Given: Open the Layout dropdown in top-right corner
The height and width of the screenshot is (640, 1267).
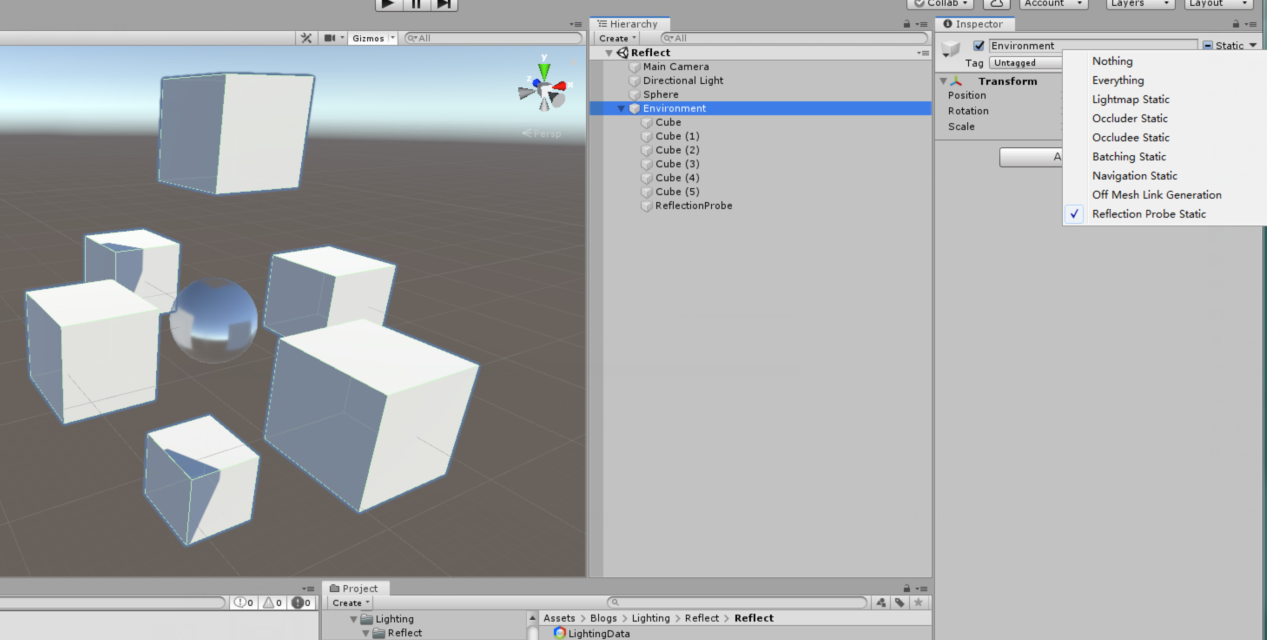Looking at the screenshot, I should [1218, 4].
